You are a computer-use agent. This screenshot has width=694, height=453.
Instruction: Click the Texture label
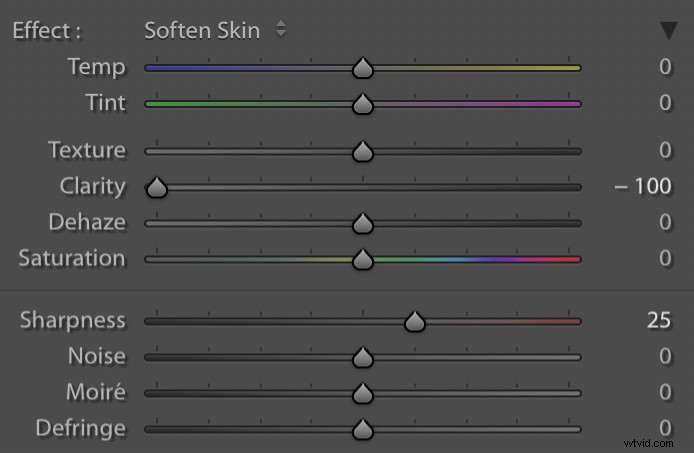[x=87, y=150]
